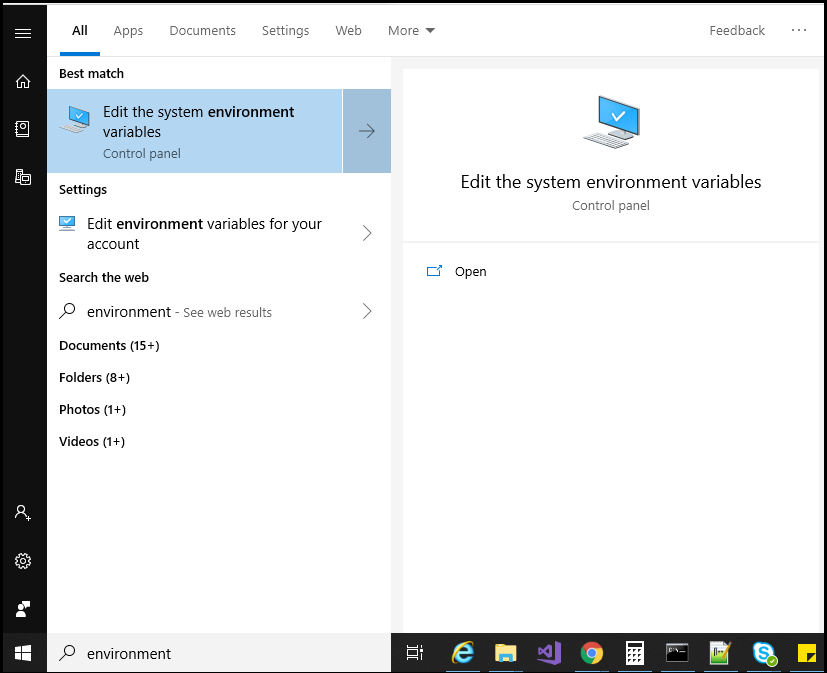
Task: Click the Search the web heading
Action: (104, 277)
